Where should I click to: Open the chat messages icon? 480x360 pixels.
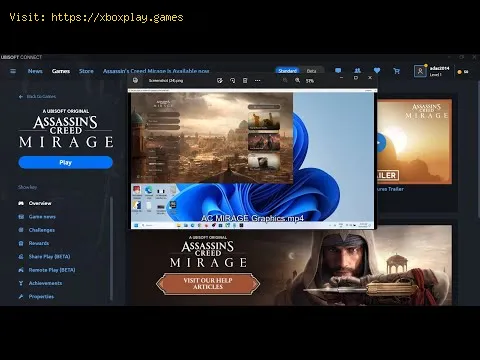click(338, 71)
